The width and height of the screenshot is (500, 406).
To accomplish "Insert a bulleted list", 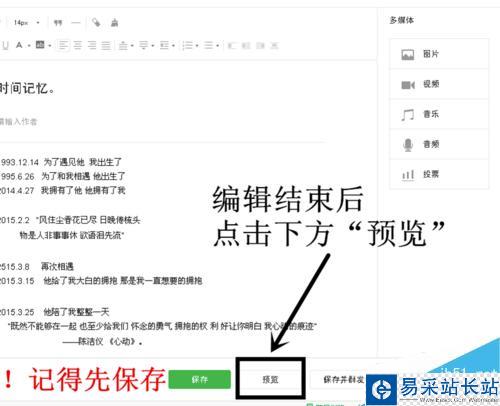I will [208, 45].
